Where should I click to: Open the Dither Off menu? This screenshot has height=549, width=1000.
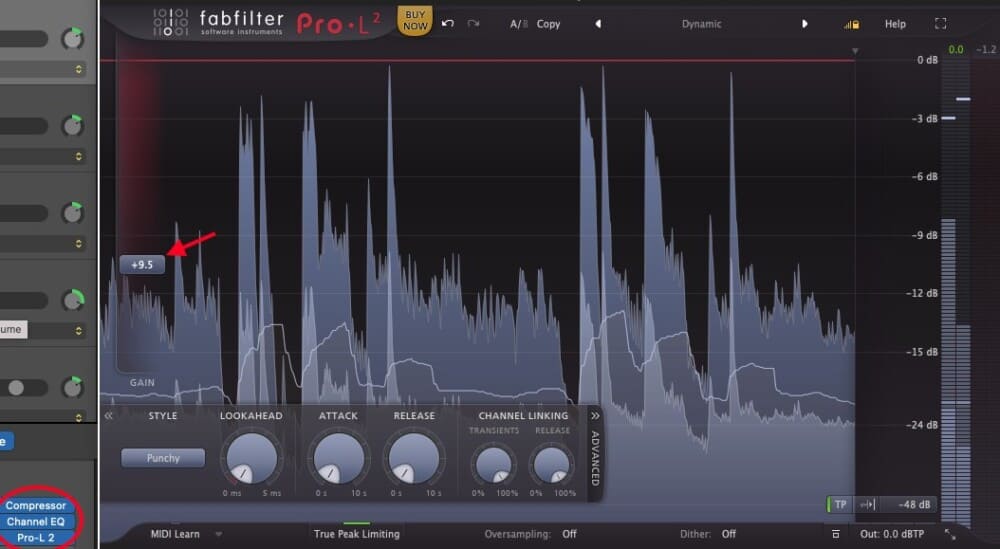729,534
